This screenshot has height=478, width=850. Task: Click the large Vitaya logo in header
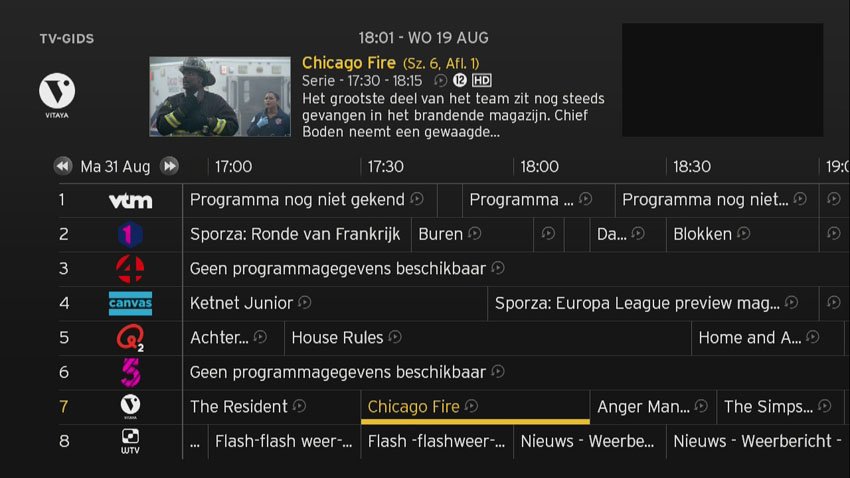click(57, 95)
